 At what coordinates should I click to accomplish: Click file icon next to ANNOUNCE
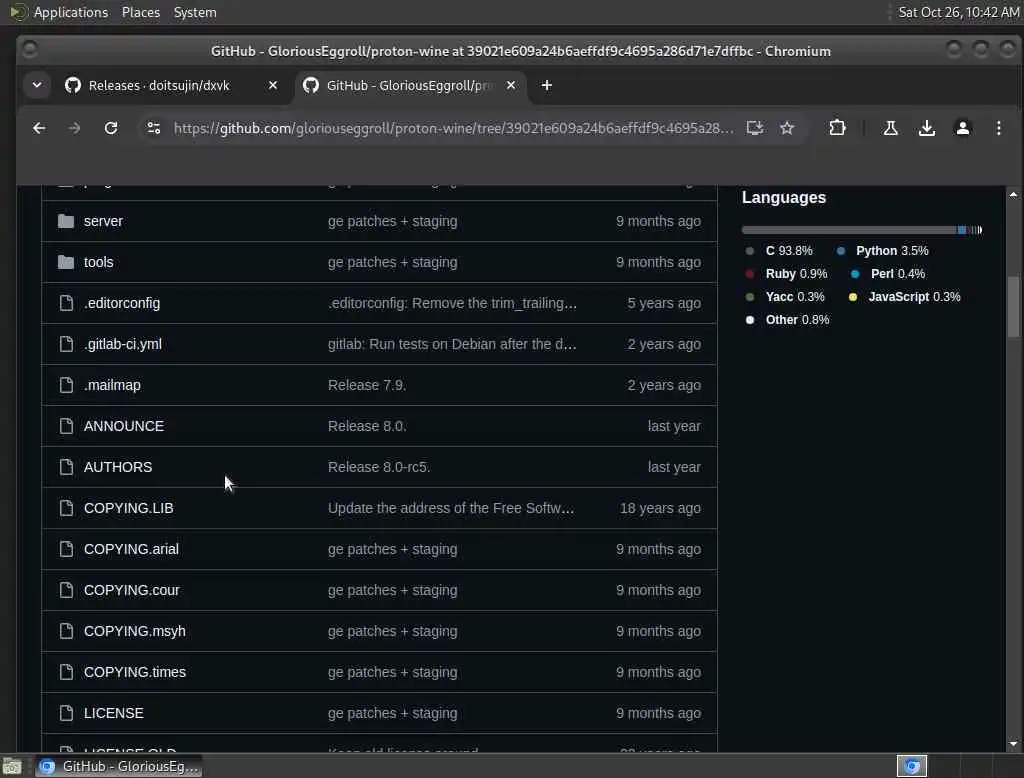click(66, 427)
